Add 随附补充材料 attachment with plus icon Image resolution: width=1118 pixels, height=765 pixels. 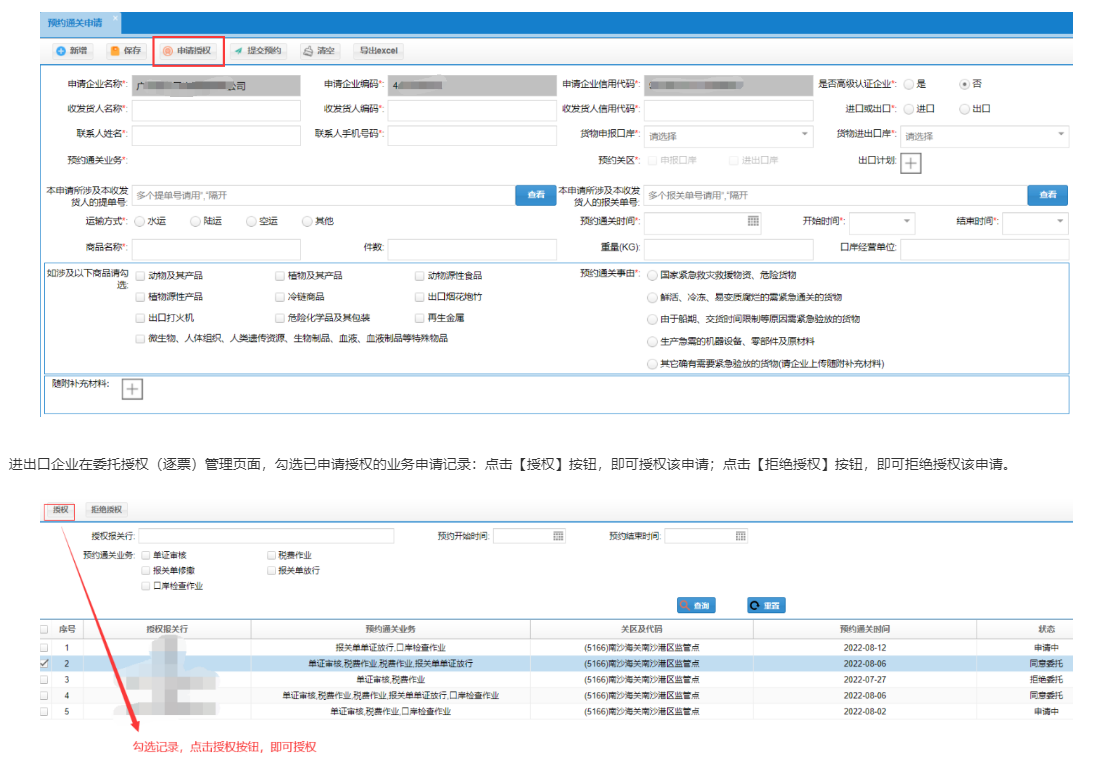pos(132,389)
